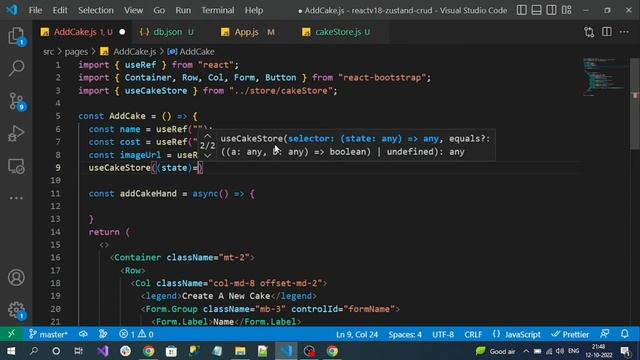
Task: Toggle the bottom Panel layout
Action: pos(536,10)
